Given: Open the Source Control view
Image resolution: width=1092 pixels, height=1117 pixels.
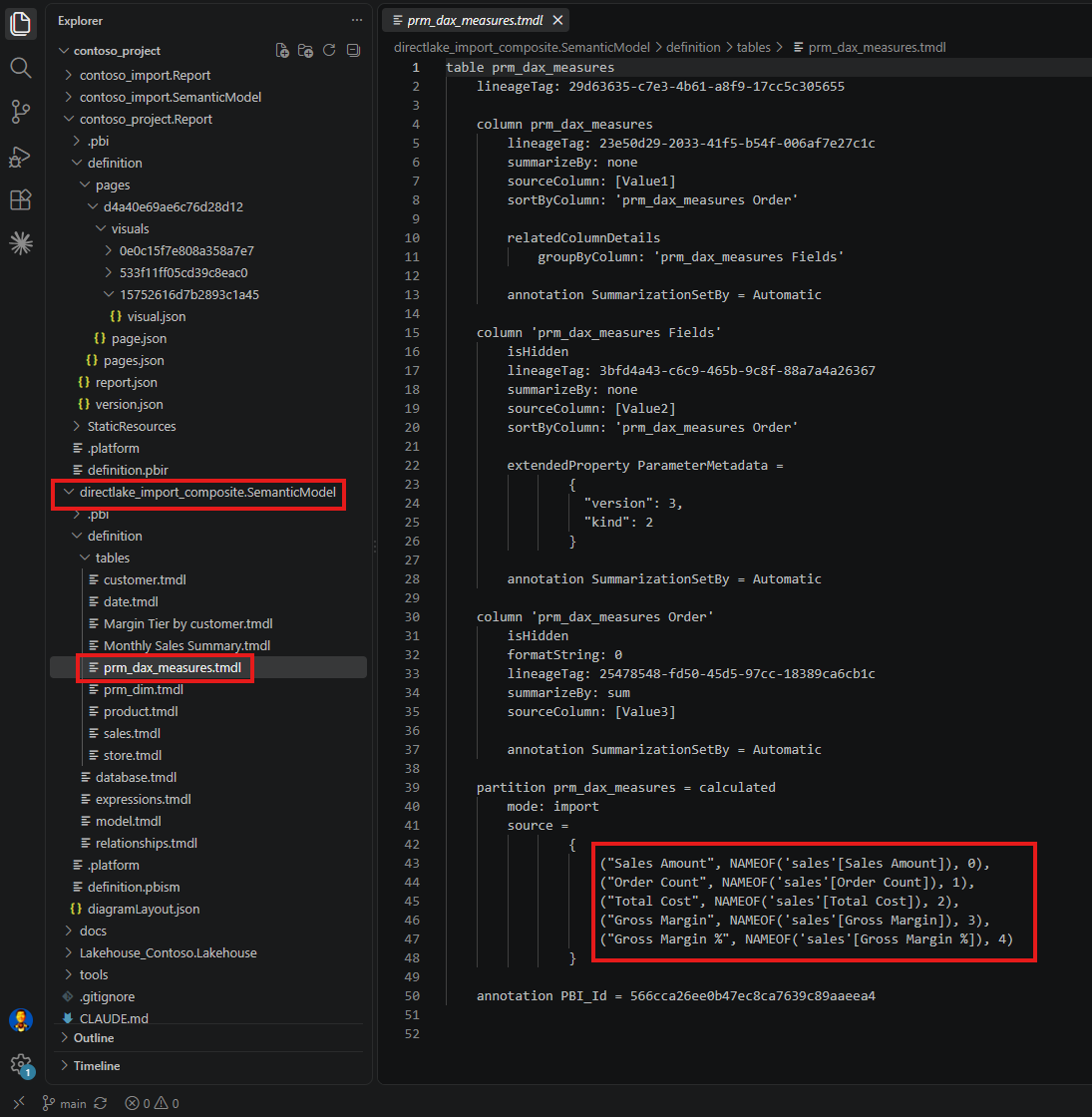Looking at the screenshot, I should tap(21, 111).
